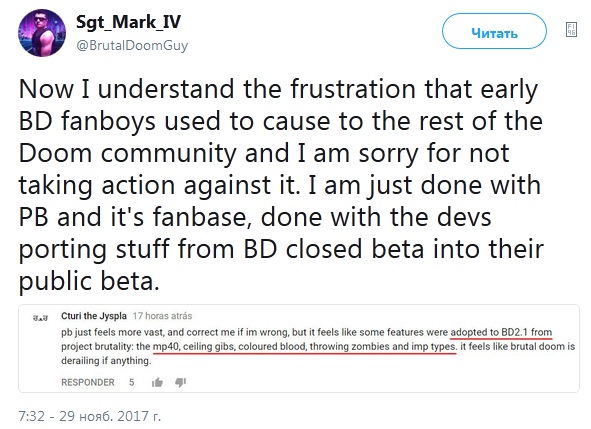Click the Sgt_Mark_IV display name

129,22
